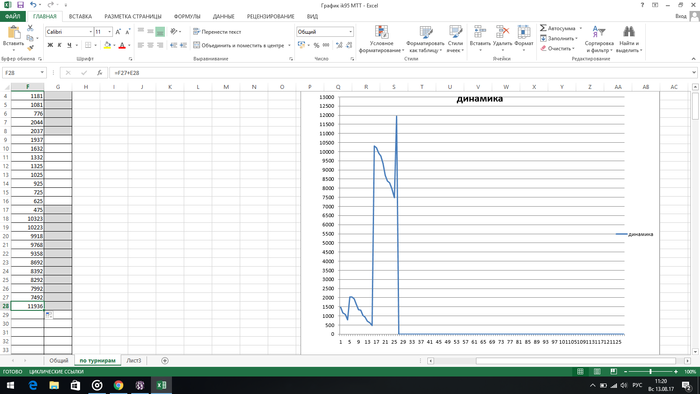Toggle center horizontal alignment
Image resolution: width=700 pixels, height=394 pixels.
click(x=150, y=45)
